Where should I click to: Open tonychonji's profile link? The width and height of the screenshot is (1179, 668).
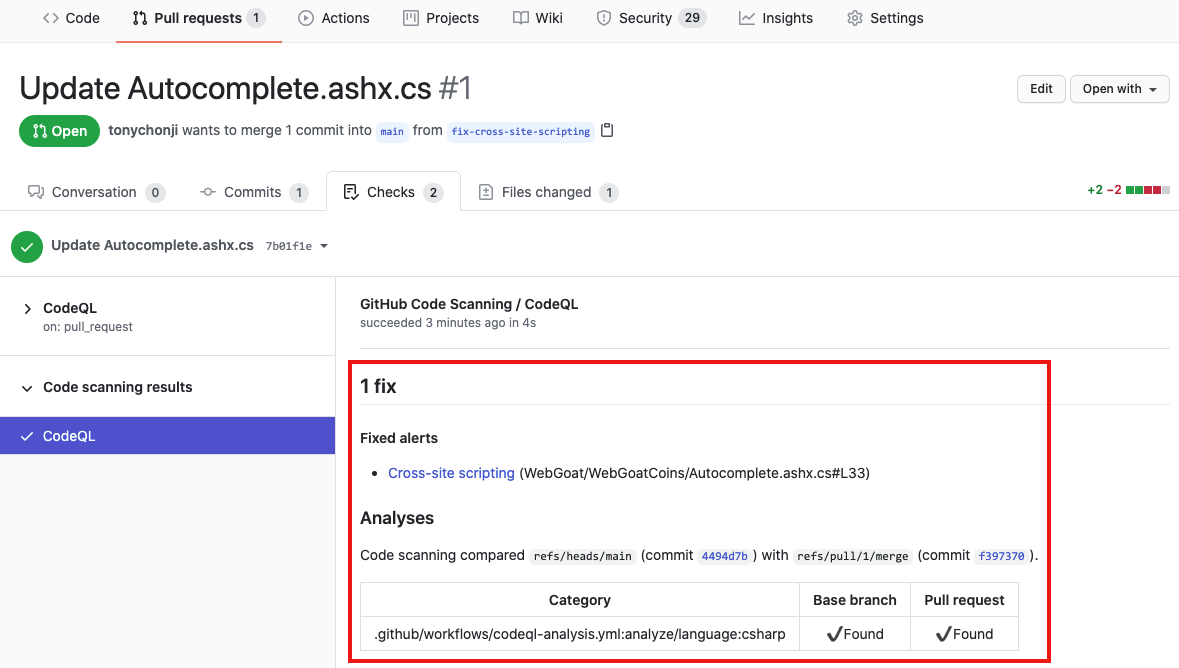pos(143,130)
